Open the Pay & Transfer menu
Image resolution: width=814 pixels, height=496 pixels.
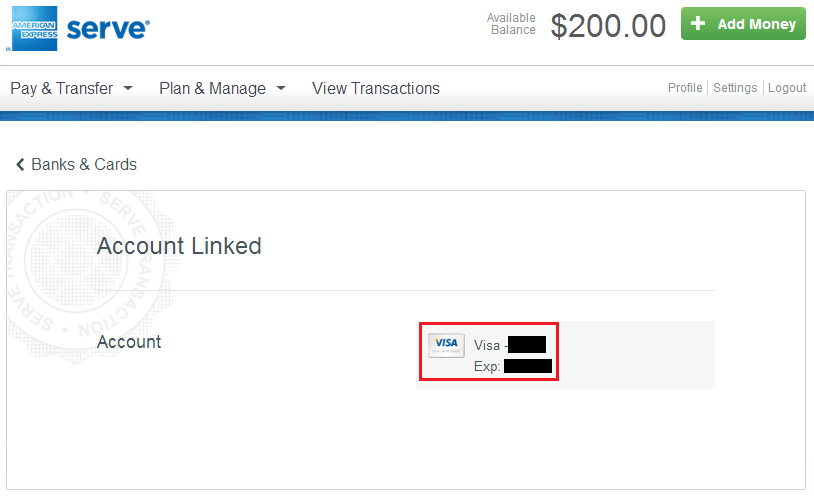[x=71, y=88]
